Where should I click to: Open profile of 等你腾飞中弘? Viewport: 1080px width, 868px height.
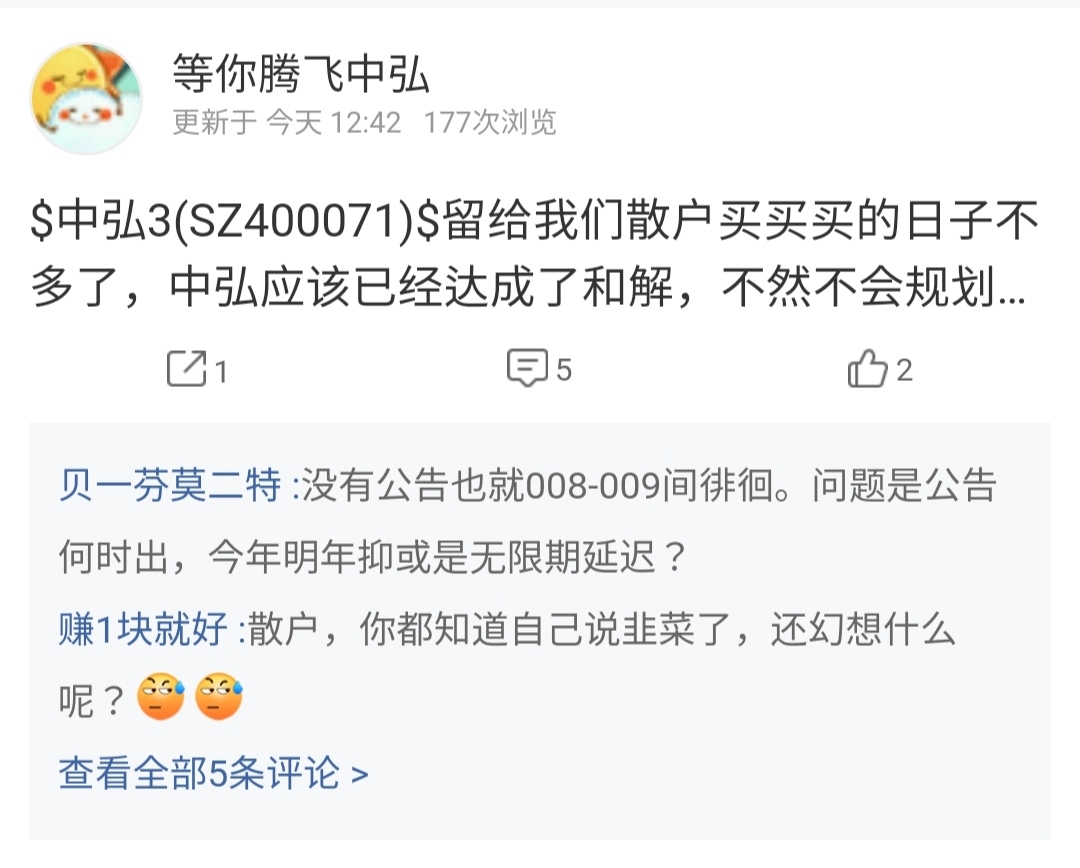301,73
